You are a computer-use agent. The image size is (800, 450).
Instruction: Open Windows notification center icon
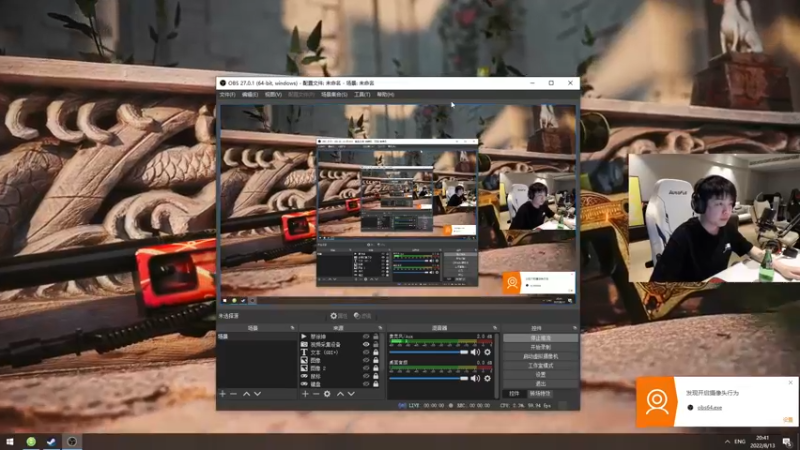788,442
